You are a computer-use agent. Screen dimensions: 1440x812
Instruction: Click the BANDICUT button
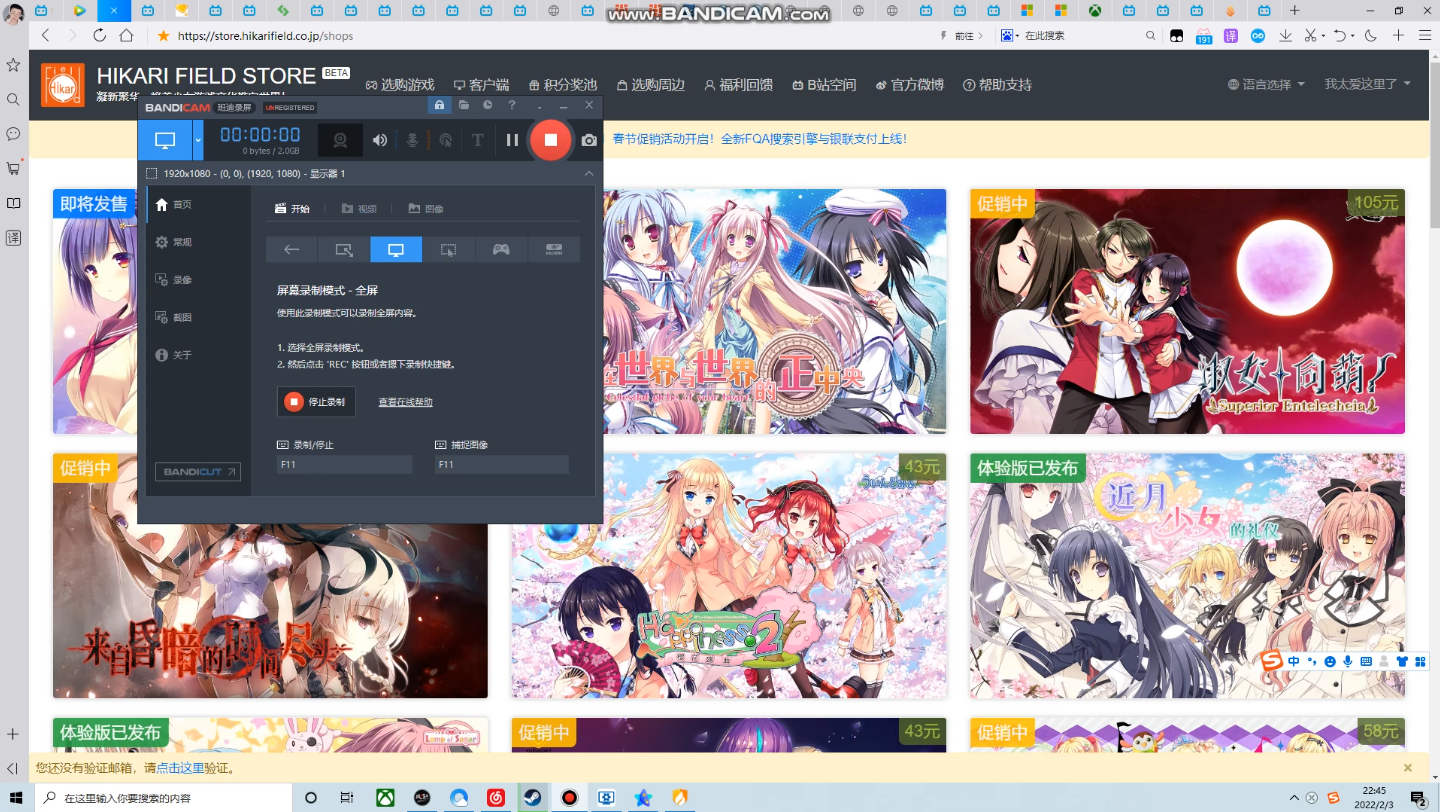tap(198, 472)
